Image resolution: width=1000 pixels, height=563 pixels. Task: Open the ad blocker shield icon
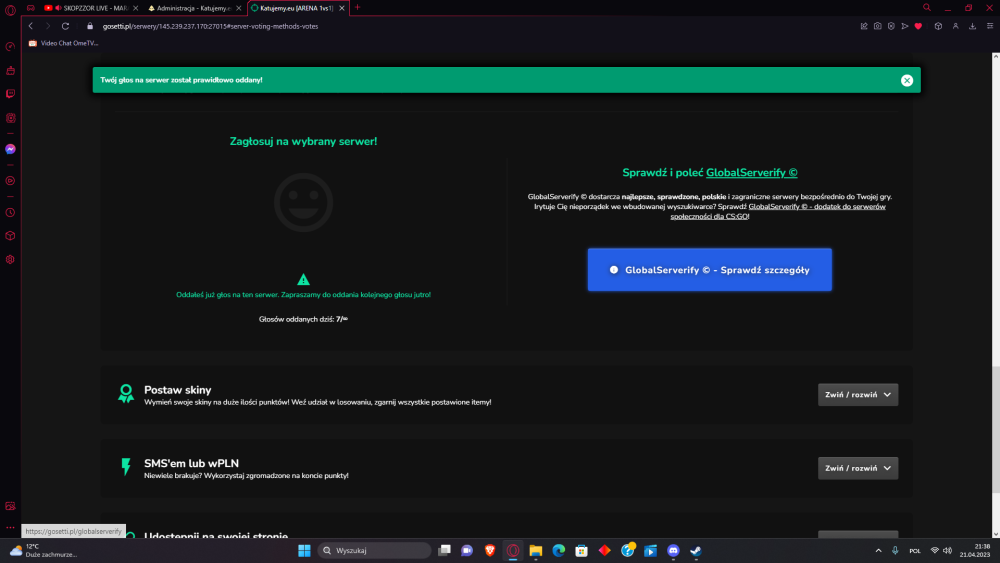891,26
